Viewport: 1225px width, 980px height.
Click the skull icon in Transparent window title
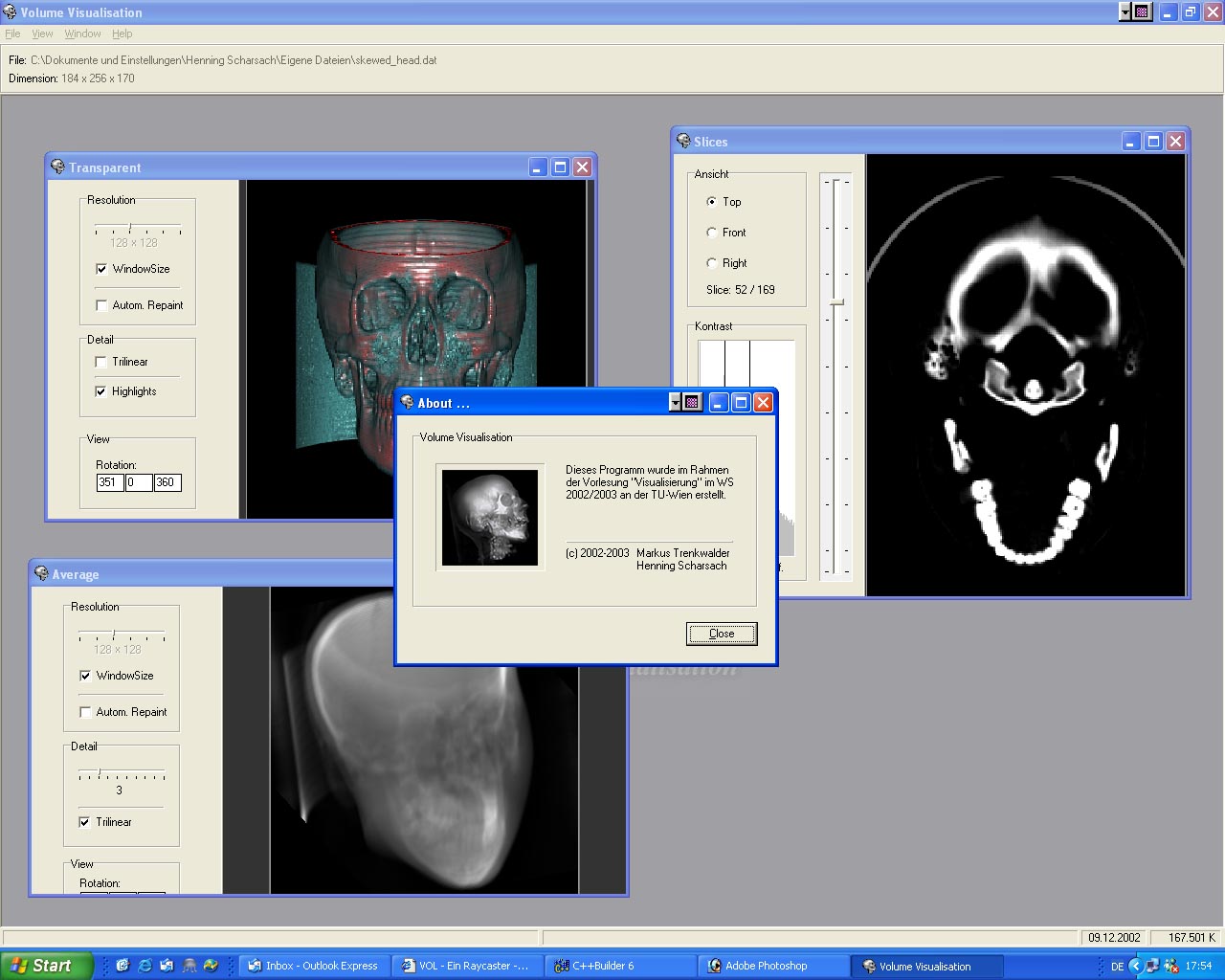(x=57, y=167)
